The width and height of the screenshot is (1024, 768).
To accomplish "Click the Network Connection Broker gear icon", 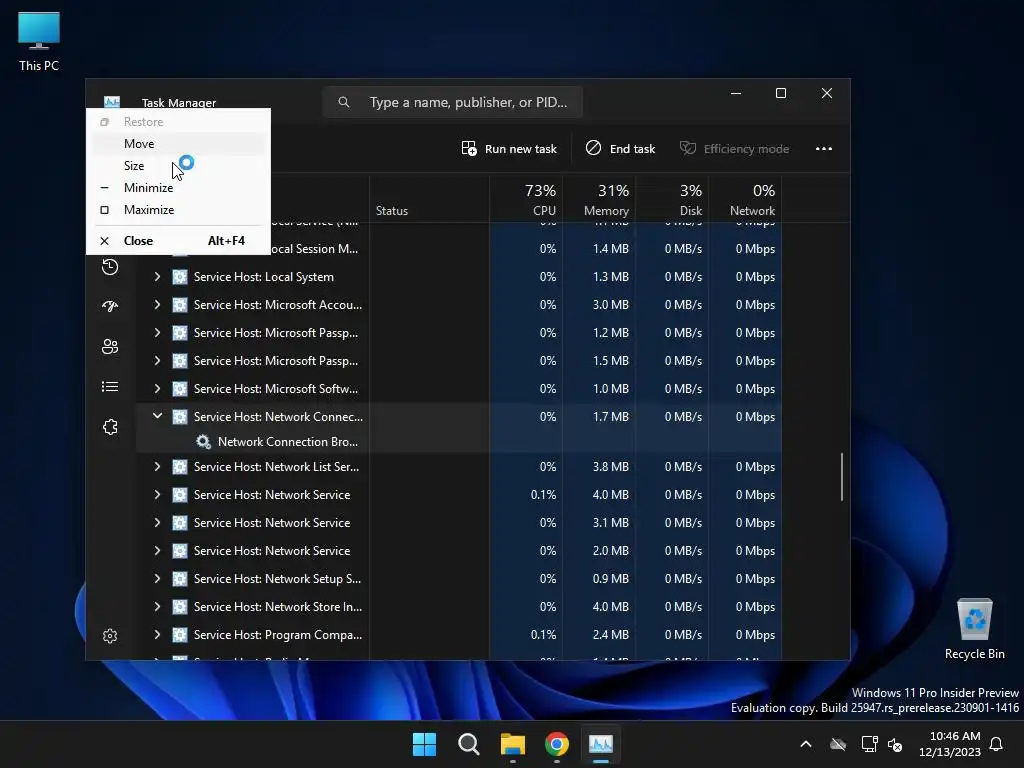I will pos(204,442).
